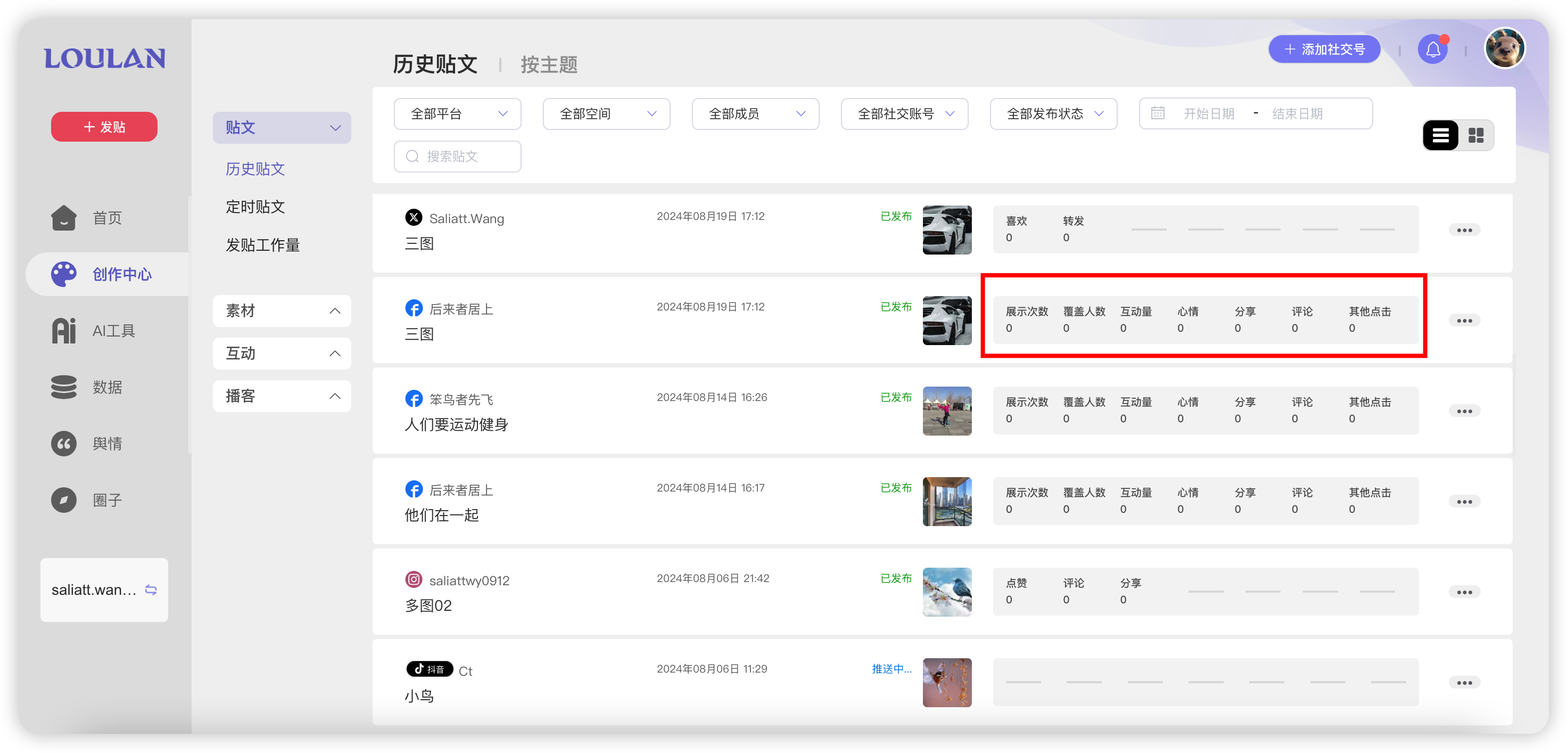Switch to the 按主题 tab
This screenshot has height=753, width=1568.
pos(548,64)
